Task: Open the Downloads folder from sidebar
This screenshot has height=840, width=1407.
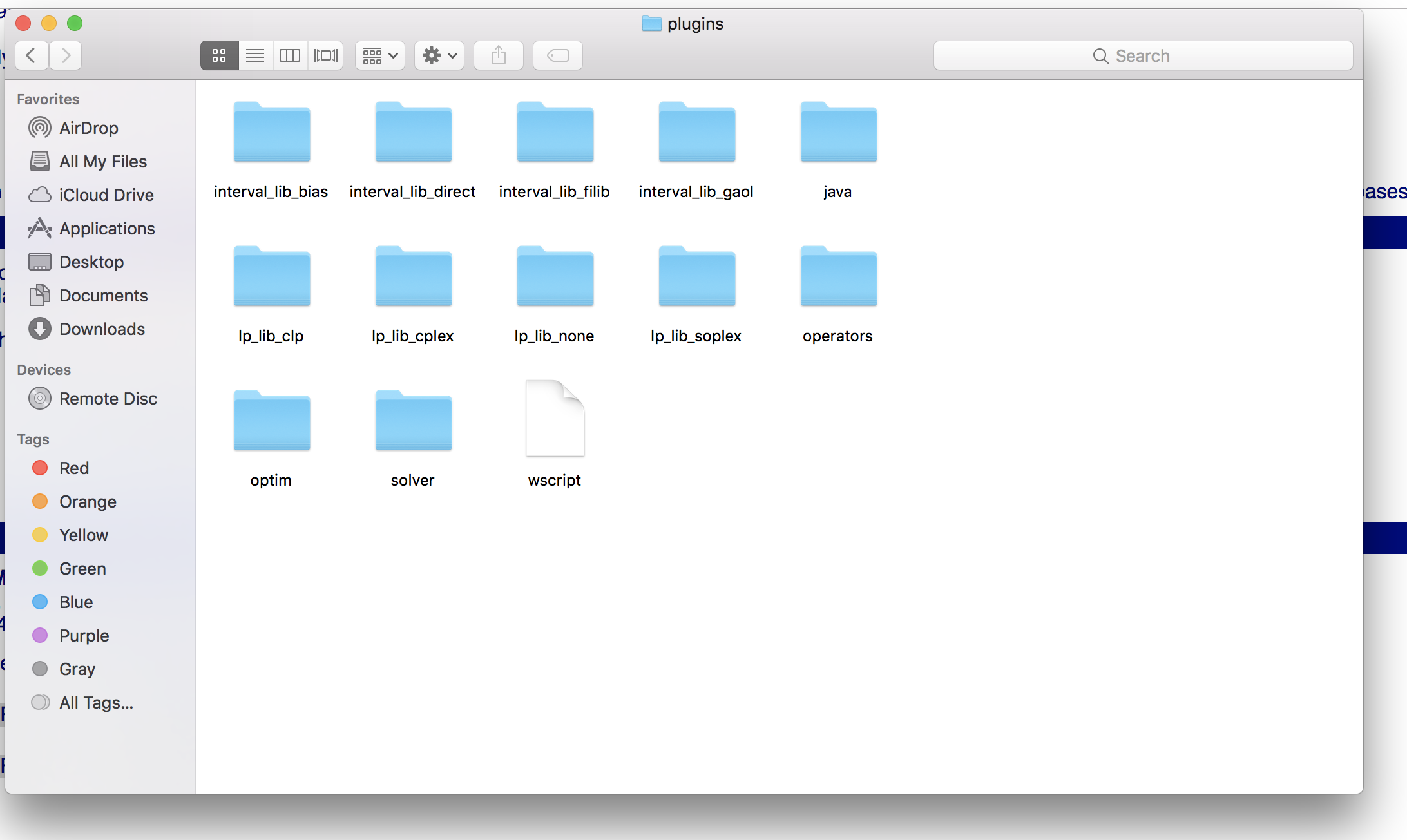Action: click(x=102, y=329)
